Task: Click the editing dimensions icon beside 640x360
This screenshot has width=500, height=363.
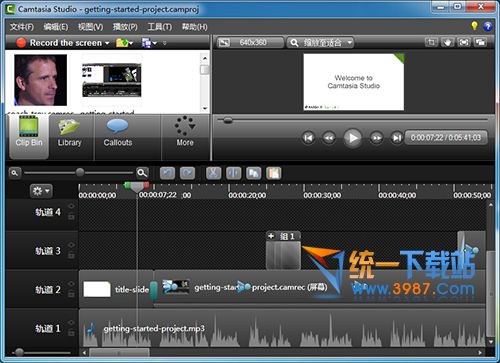Action: tap(224, 43)
